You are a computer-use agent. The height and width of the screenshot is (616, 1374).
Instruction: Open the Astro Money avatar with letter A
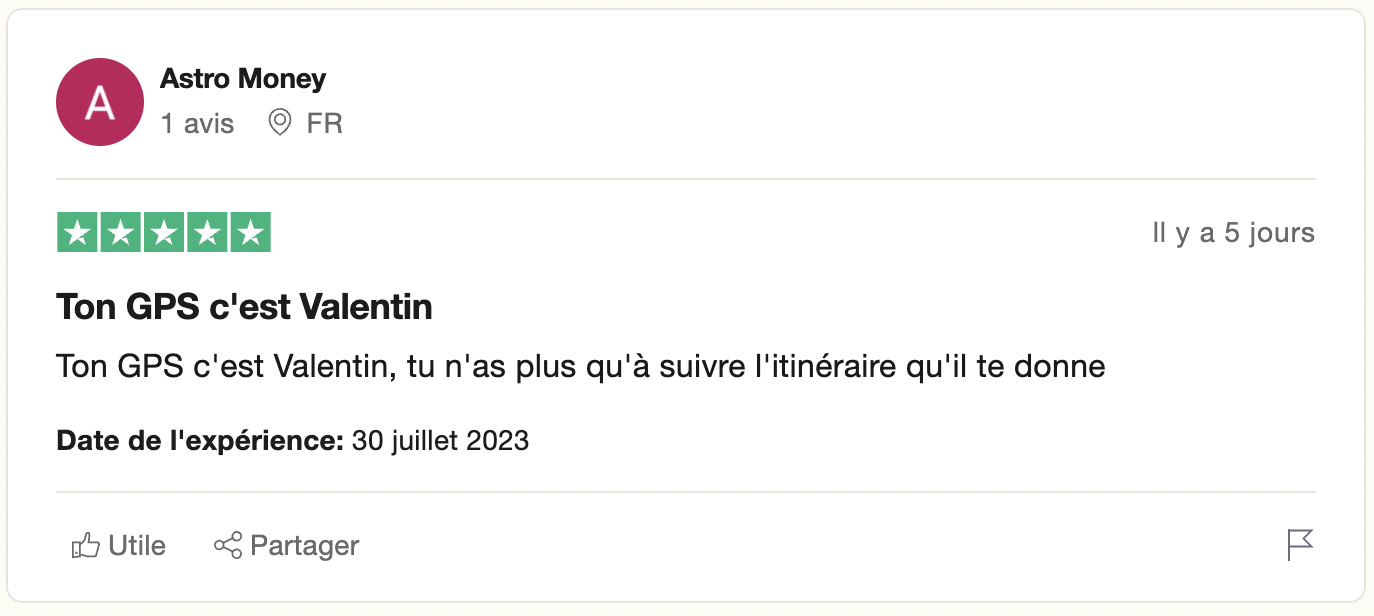pos(100,102)
